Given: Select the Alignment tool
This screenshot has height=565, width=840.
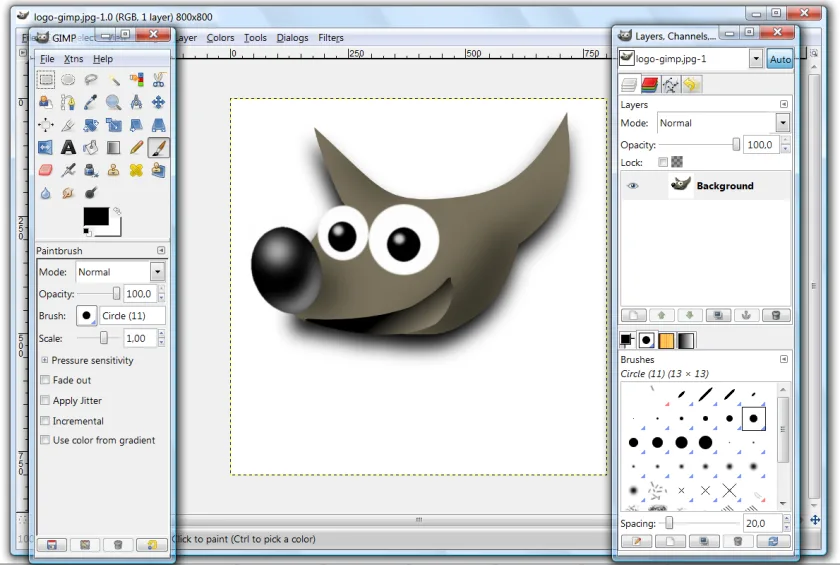Looking at the screenshot, I should tap(46, 125).
